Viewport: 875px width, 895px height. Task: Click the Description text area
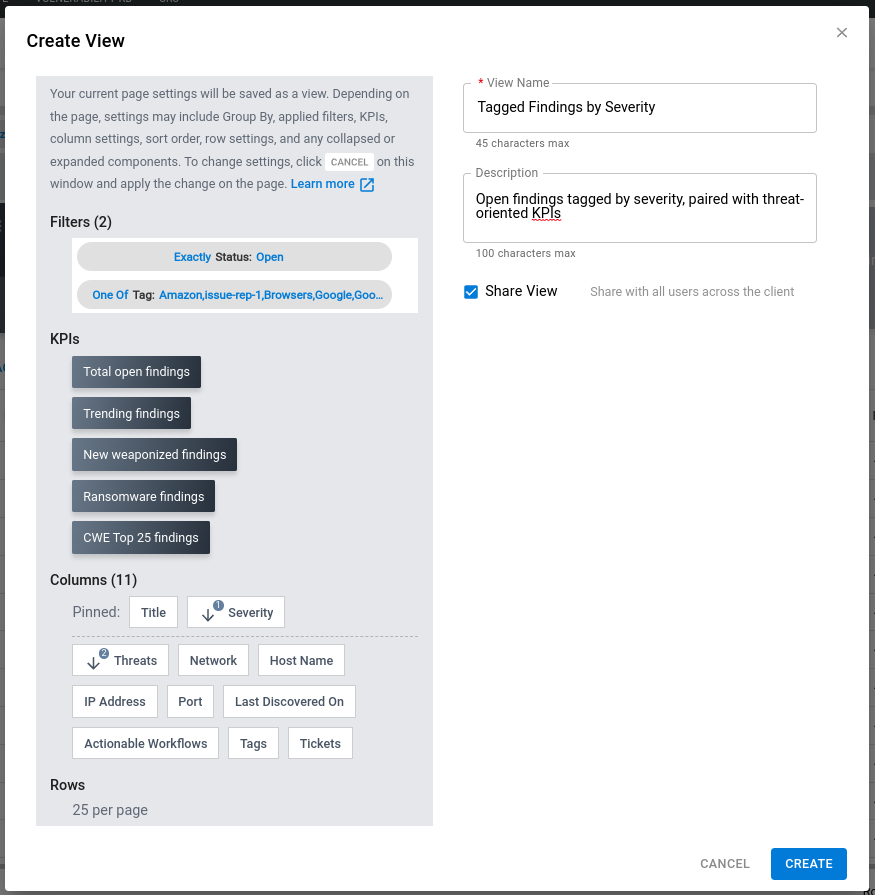tap(640, 207)
